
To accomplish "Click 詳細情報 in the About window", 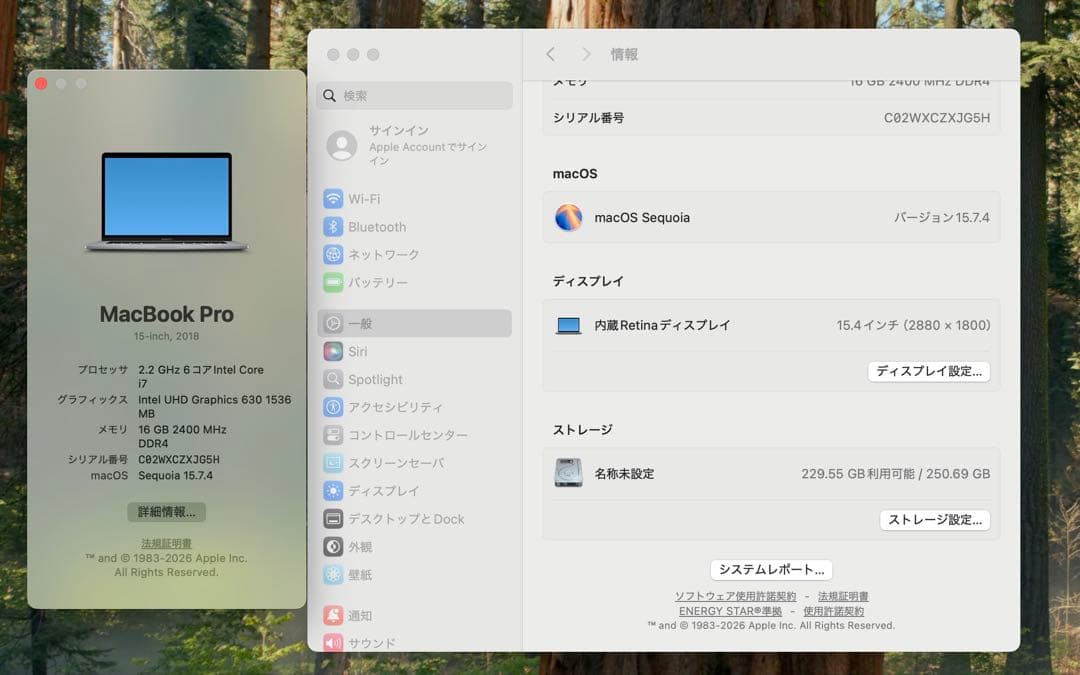I will point(166,511).
